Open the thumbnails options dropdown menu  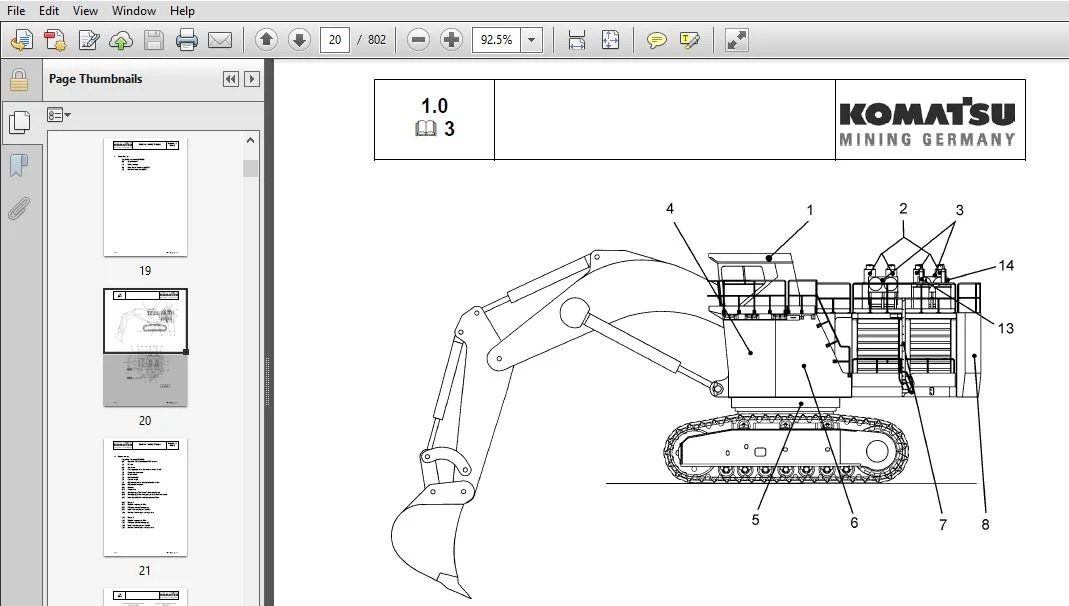tap(59, 115)
